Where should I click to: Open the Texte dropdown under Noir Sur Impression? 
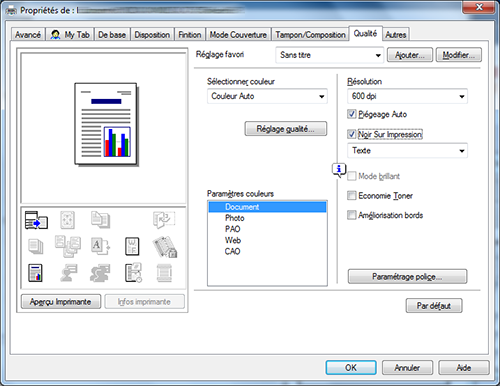pyautogui.click(x=407, y=151)
